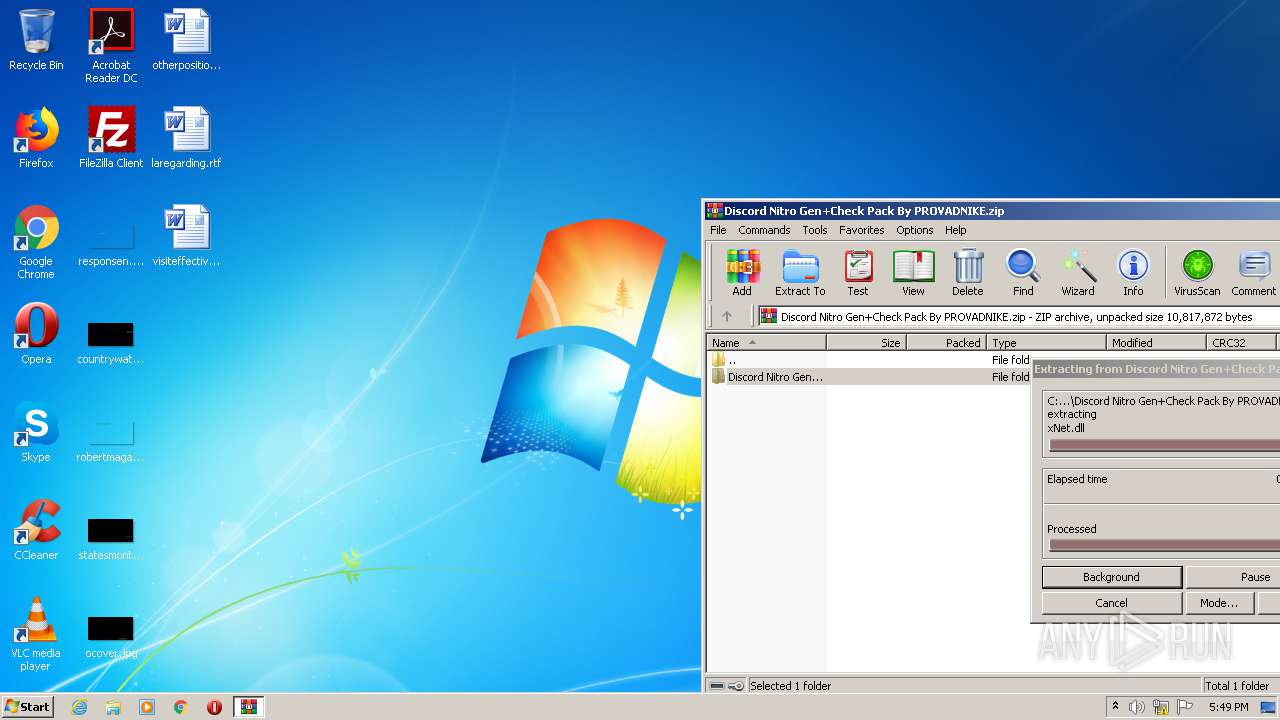Click the Add icon in WinRAR toolbar
This screenshot has width=1280, height=720.
(742, 273)
